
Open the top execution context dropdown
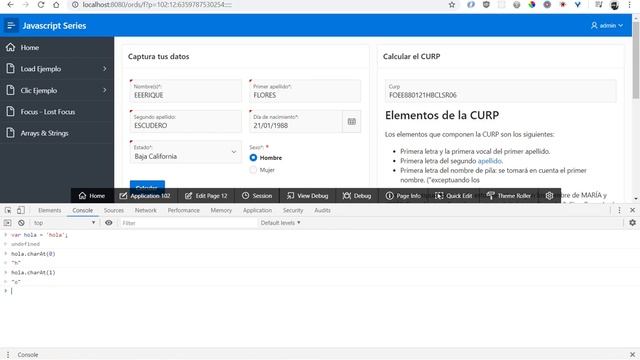click(x=64, y=223)
